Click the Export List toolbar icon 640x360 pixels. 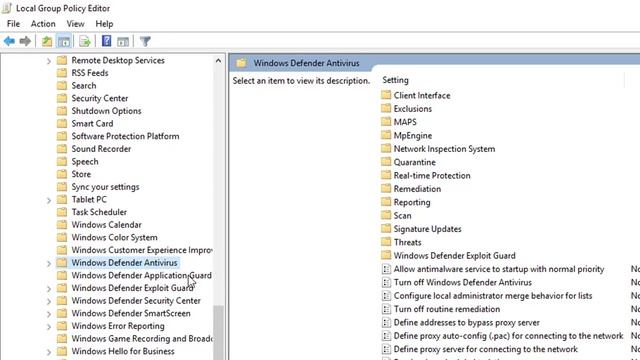coord(84,41)
